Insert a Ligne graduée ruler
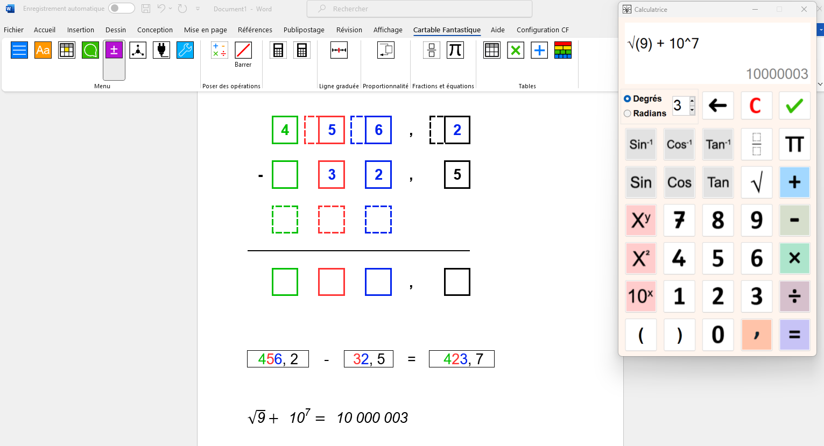The height and width of the screenshot is (446, 824). (x=339, y=50)
